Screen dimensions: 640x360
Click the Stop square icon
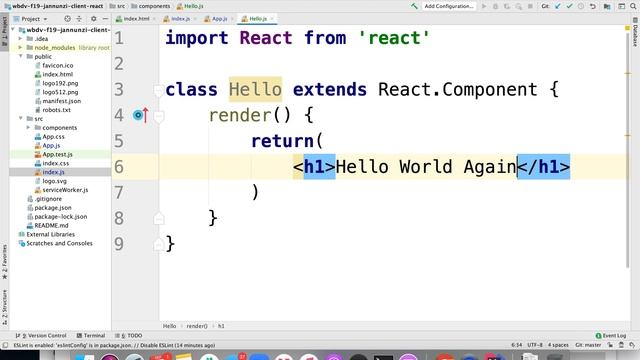tap(530, 6)
